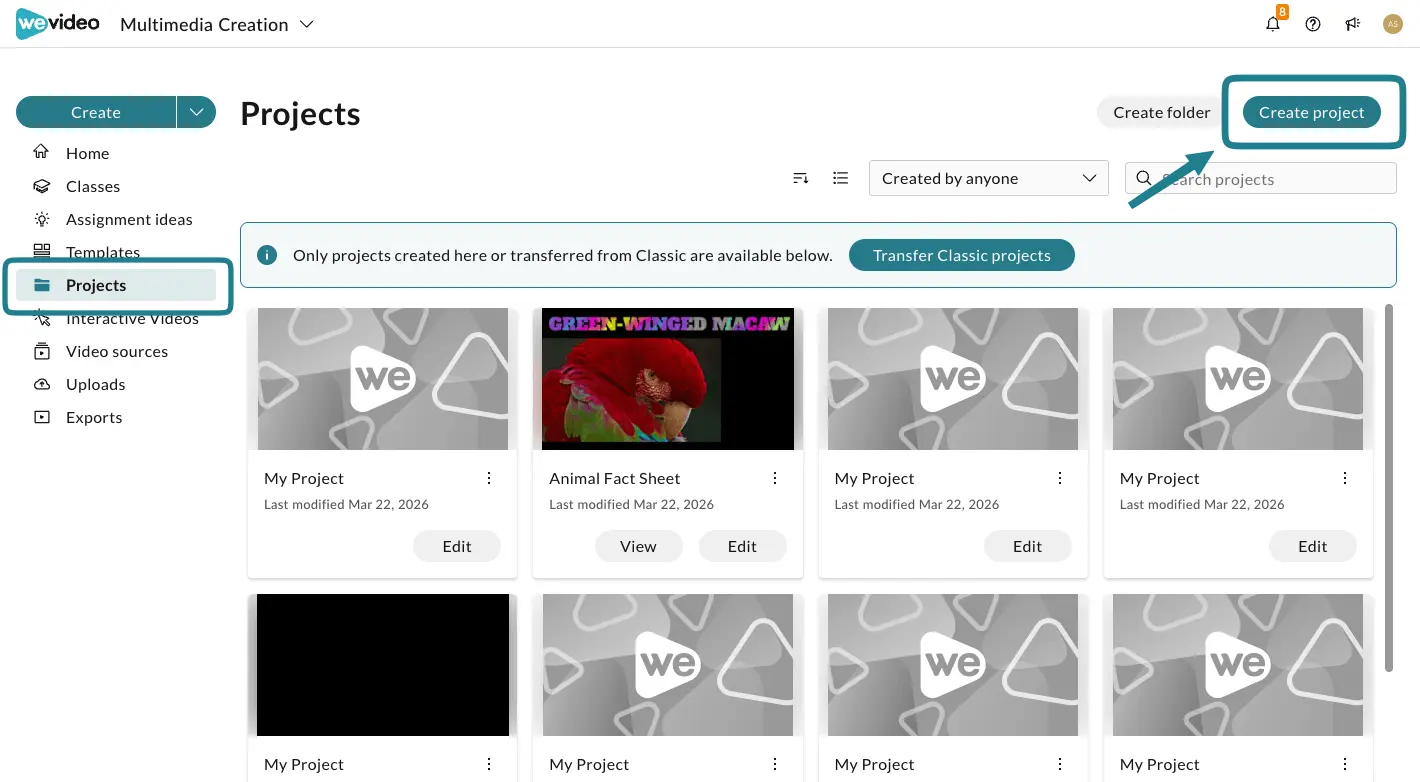
Task: Open the black thumbnail project
Action: tap(383, 665)
